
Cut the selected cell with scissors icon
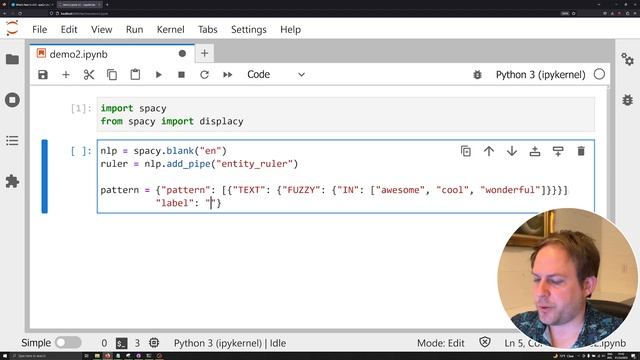click(89, 75)
